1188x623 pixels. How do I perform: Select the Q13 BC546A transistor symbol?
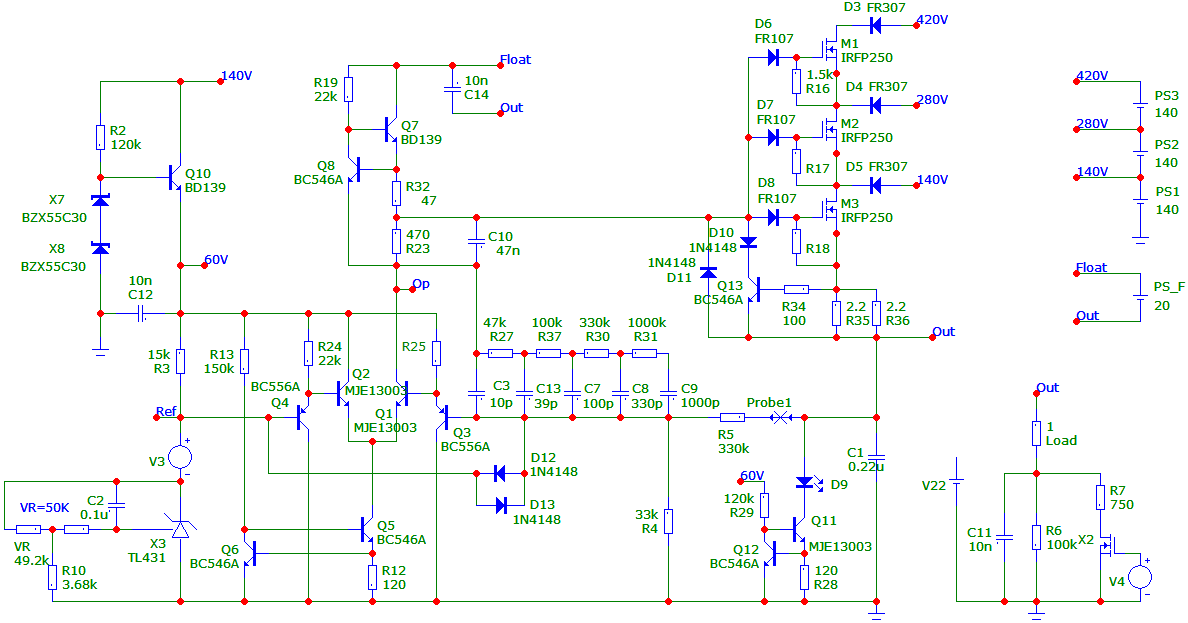[x=755, y=289]
